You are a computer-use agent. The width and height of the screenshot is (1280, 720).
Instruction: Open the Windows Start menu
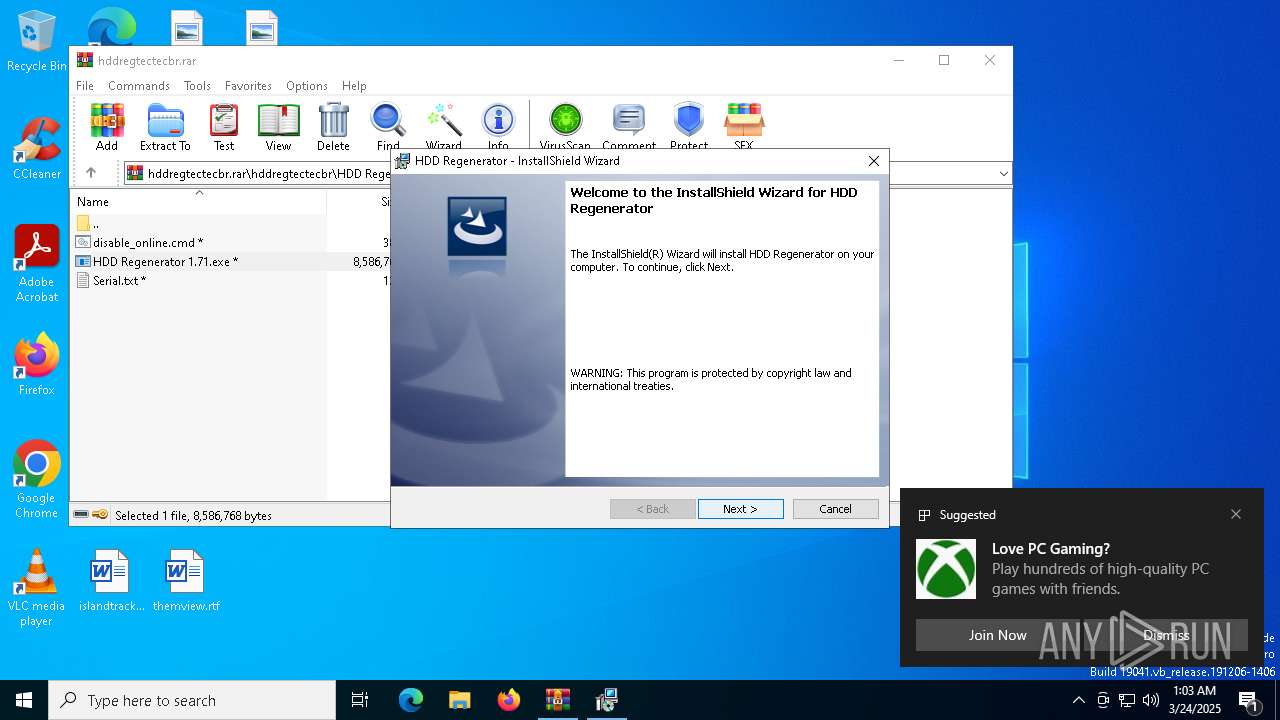(x=24, y=700)
